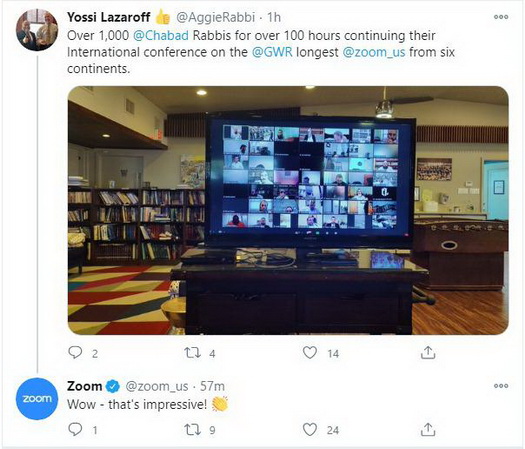The height and width of the screenshot is (449, 525).
Task: Retweet Yossi Lazaroff's tweet
Action: (x=193, y=353)
